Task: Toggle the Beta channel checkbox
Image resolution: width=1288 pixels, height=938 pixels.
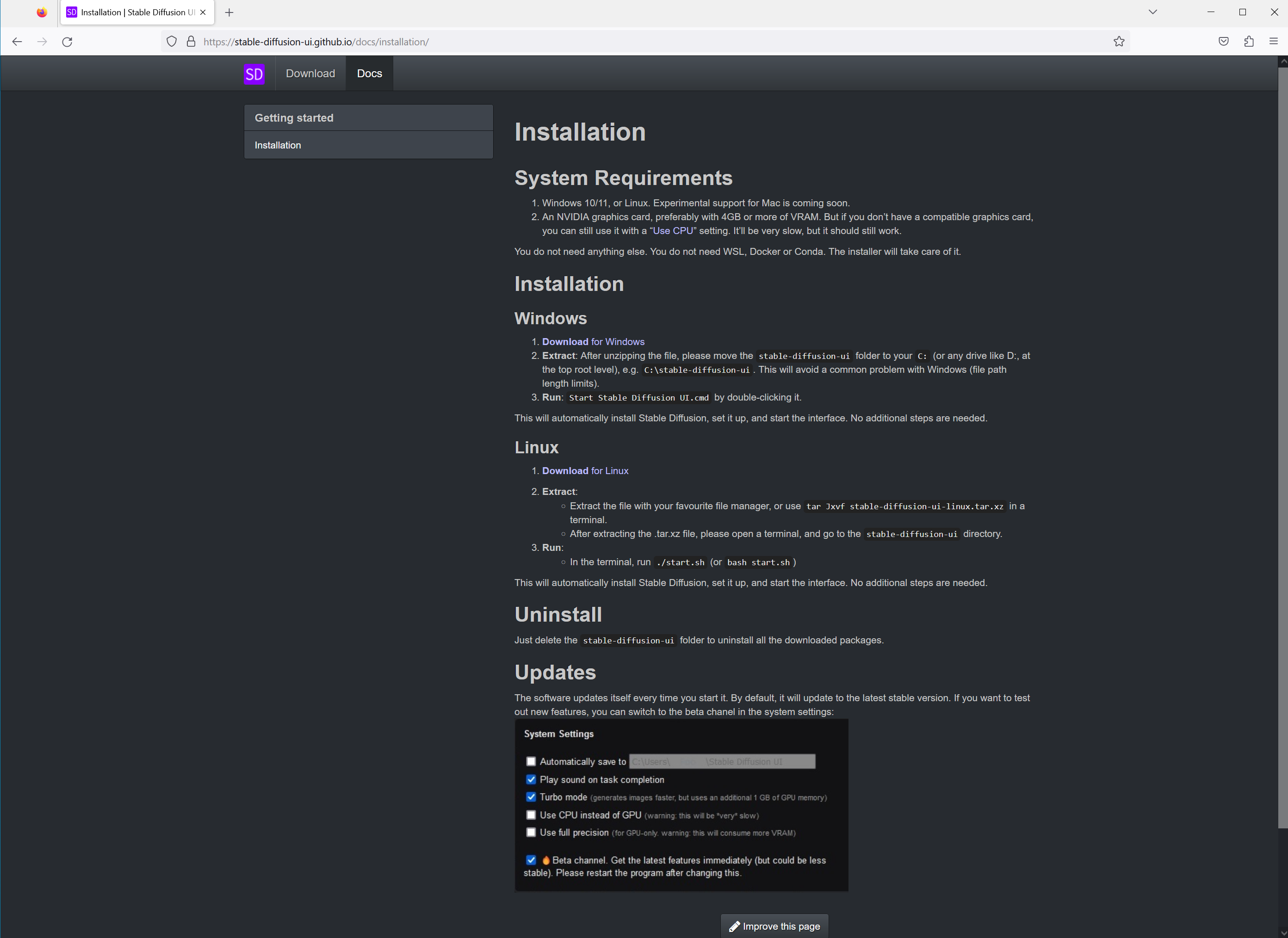Action: coord(531,860)
